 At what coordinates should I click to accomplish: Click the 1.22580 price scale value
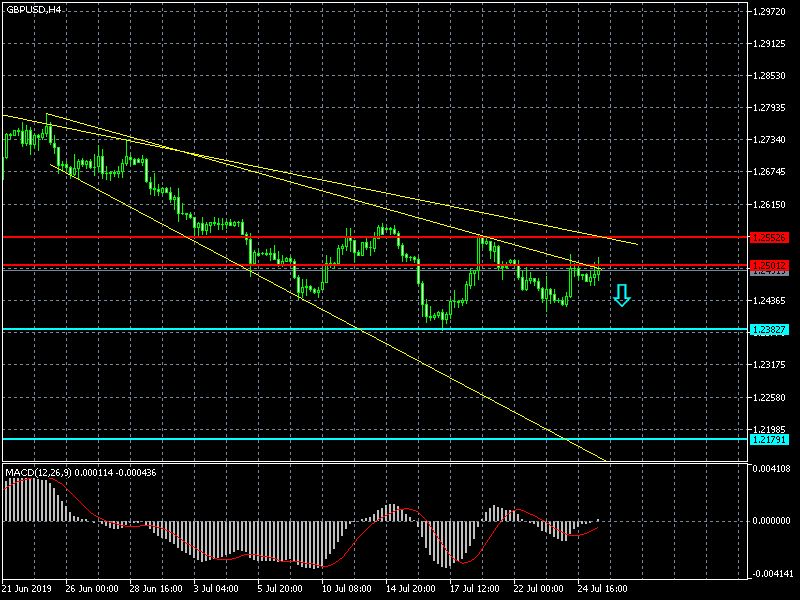769,397
